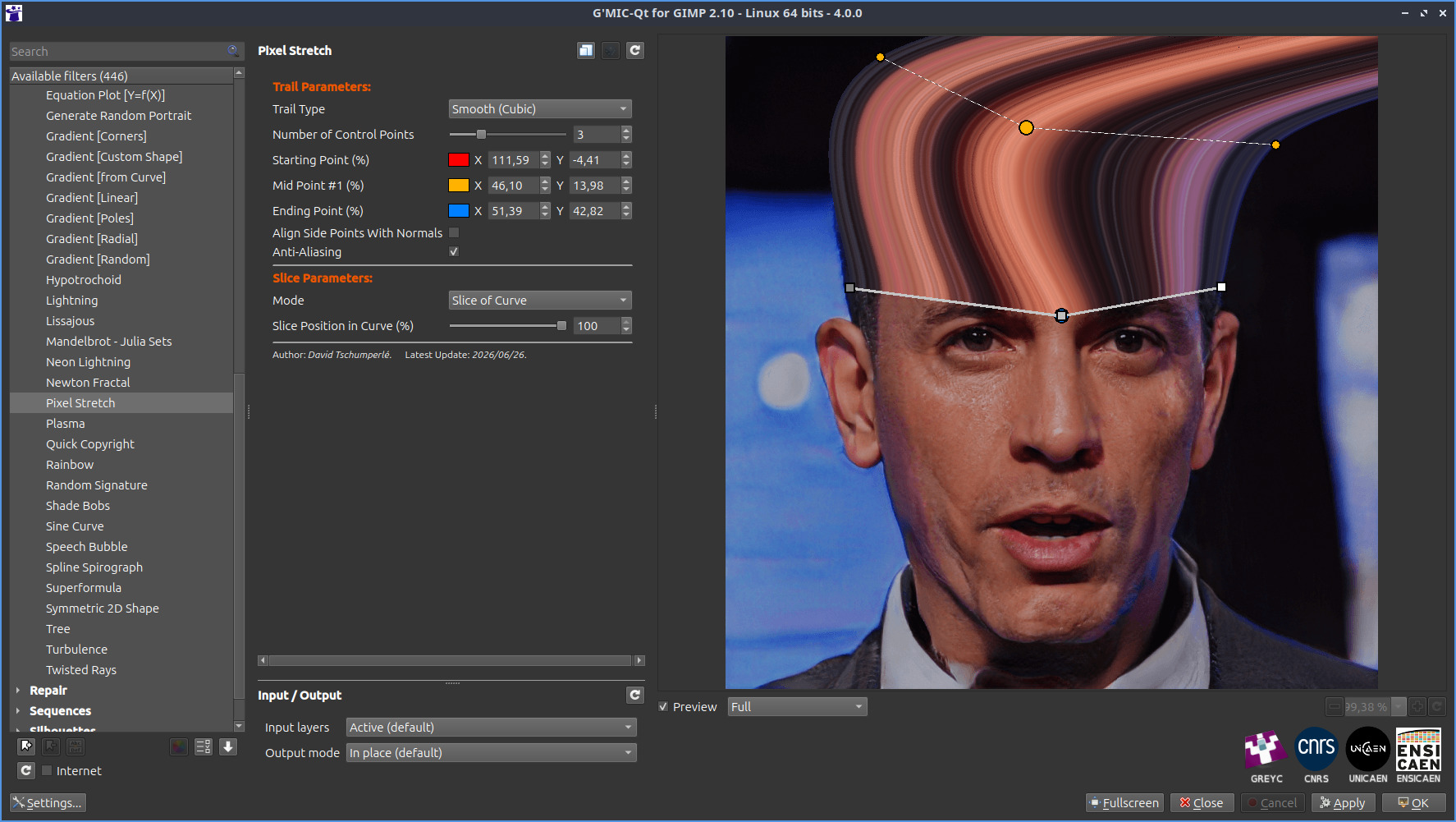The image size is (1456, 822).
Task: Click the Starting Point X value field
Action: (514, 160)
